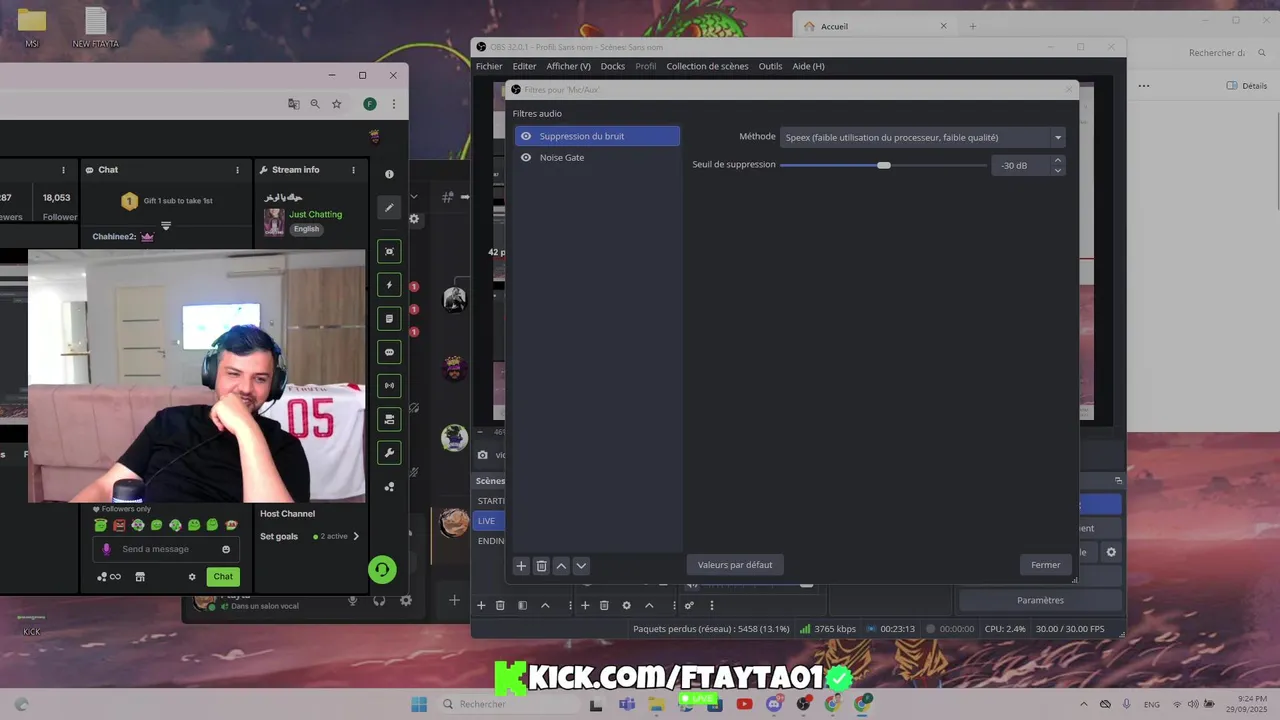
Task: Expand Set goals chevron in Kick dashboard
Action: tap(356, 536)
